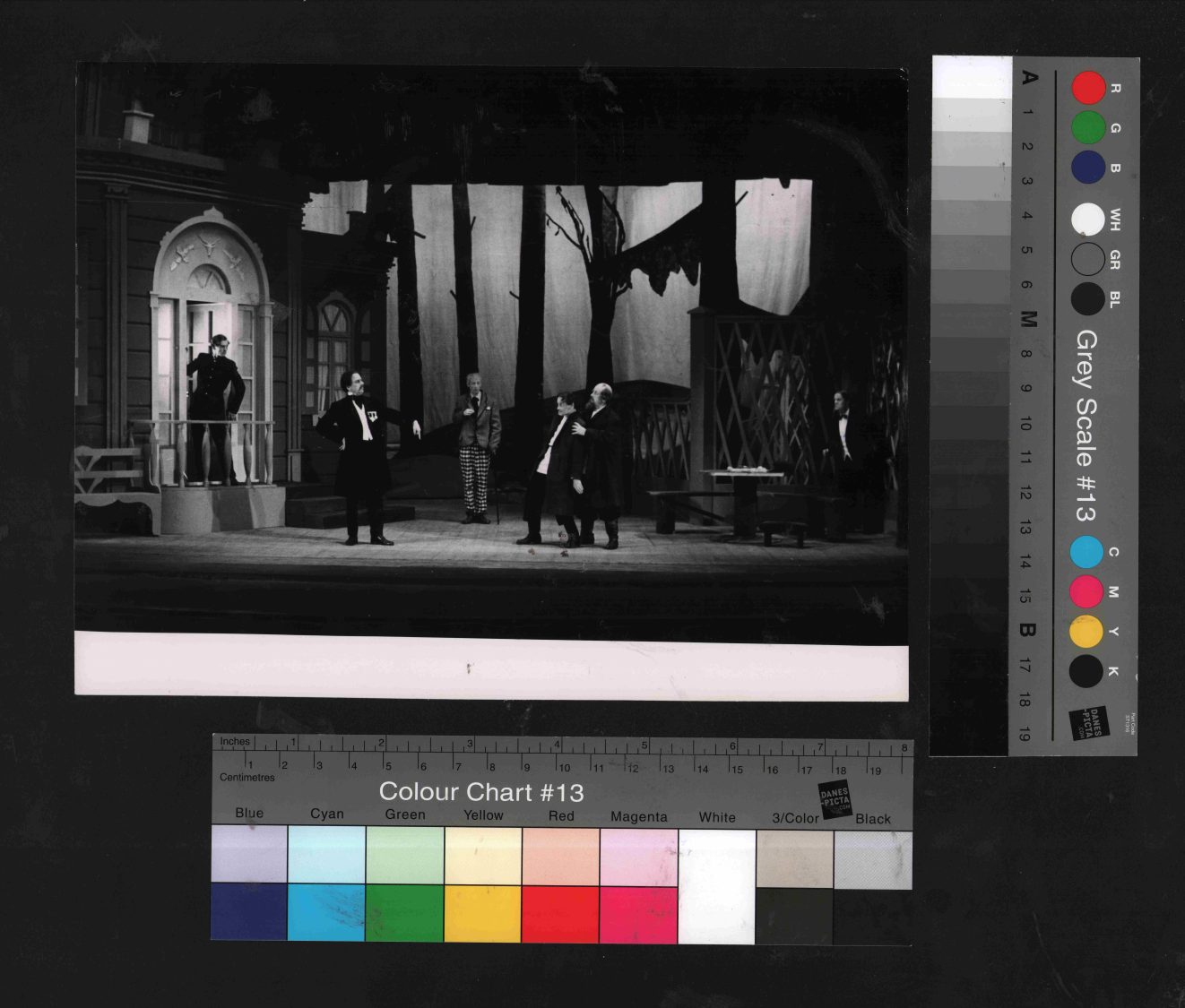Click the Danes-Picta logo on the Colour Chart
Viewport: 1185px width, 1008px height.
[835, 798]
